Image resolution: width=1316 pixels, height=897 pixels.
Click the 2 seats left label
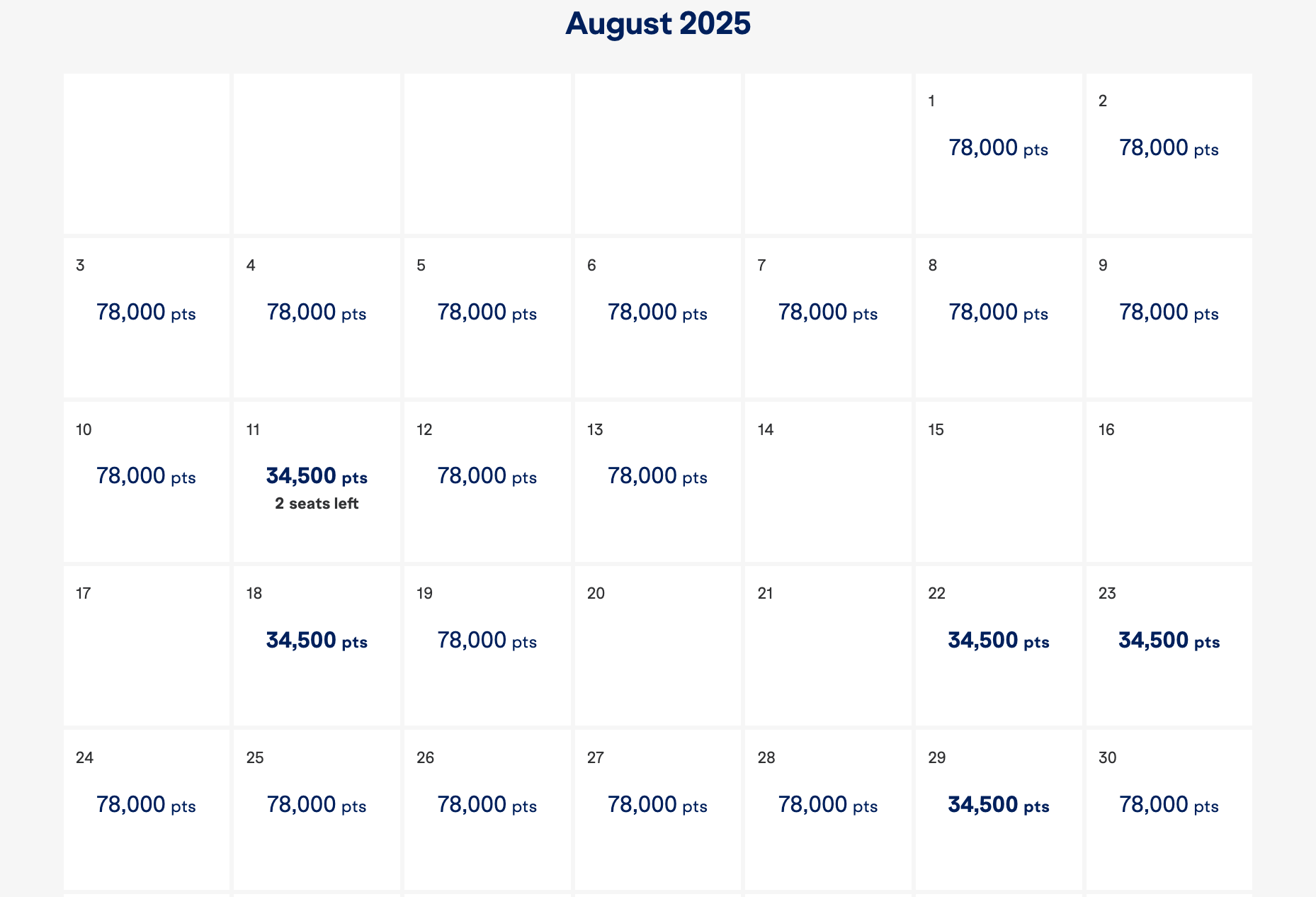[x=316, y=503]
